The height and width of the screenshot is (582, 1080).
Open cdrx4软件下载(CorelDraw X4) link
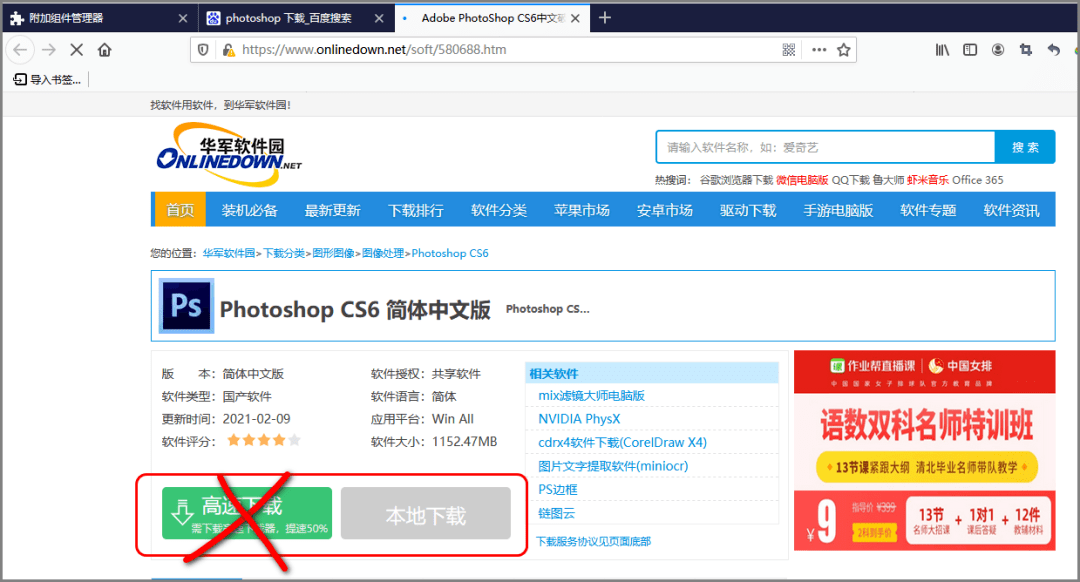[623, 442]
